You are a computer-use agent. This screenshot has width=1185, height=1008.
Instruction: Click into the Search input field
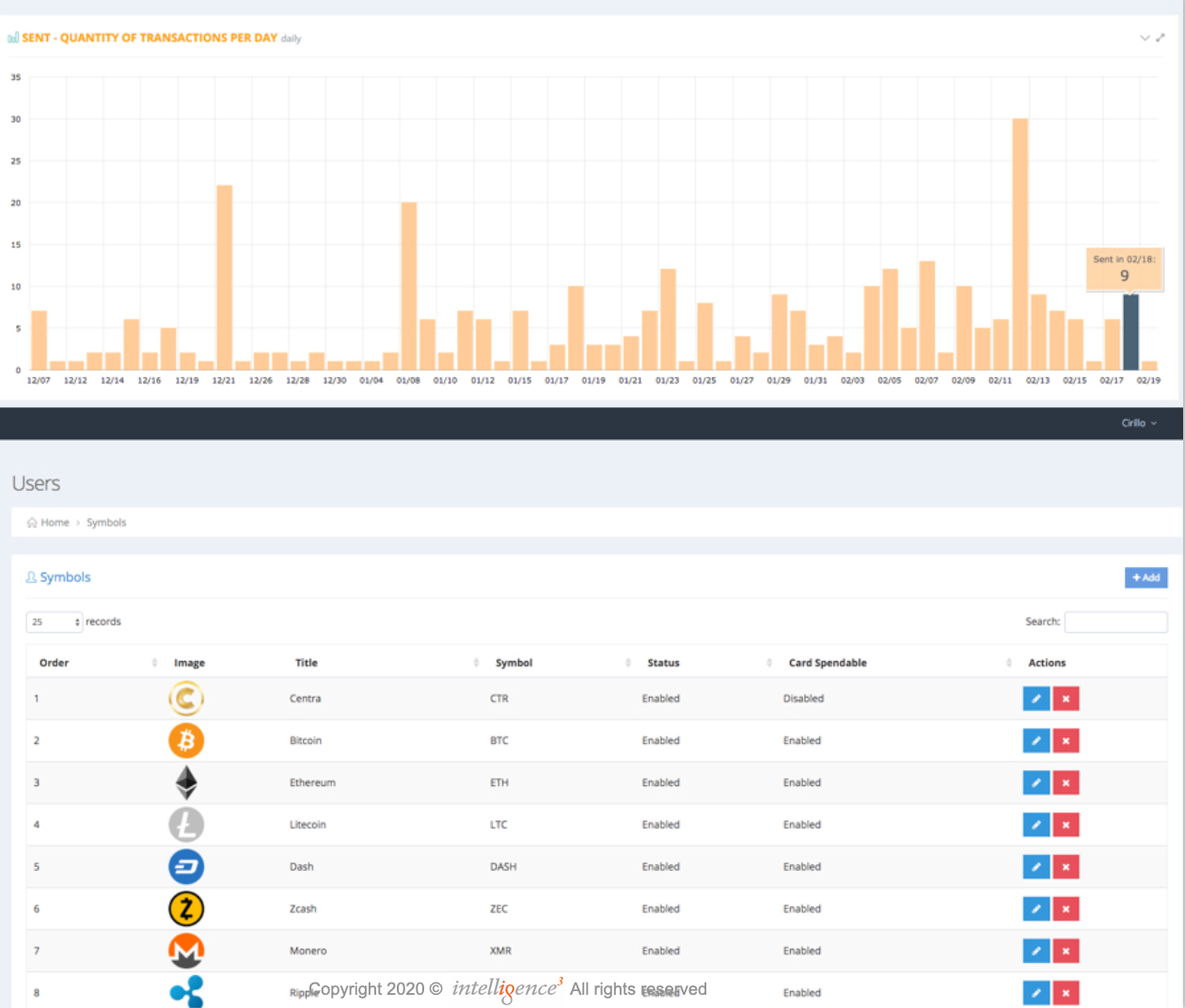[x=1115, y=622]
